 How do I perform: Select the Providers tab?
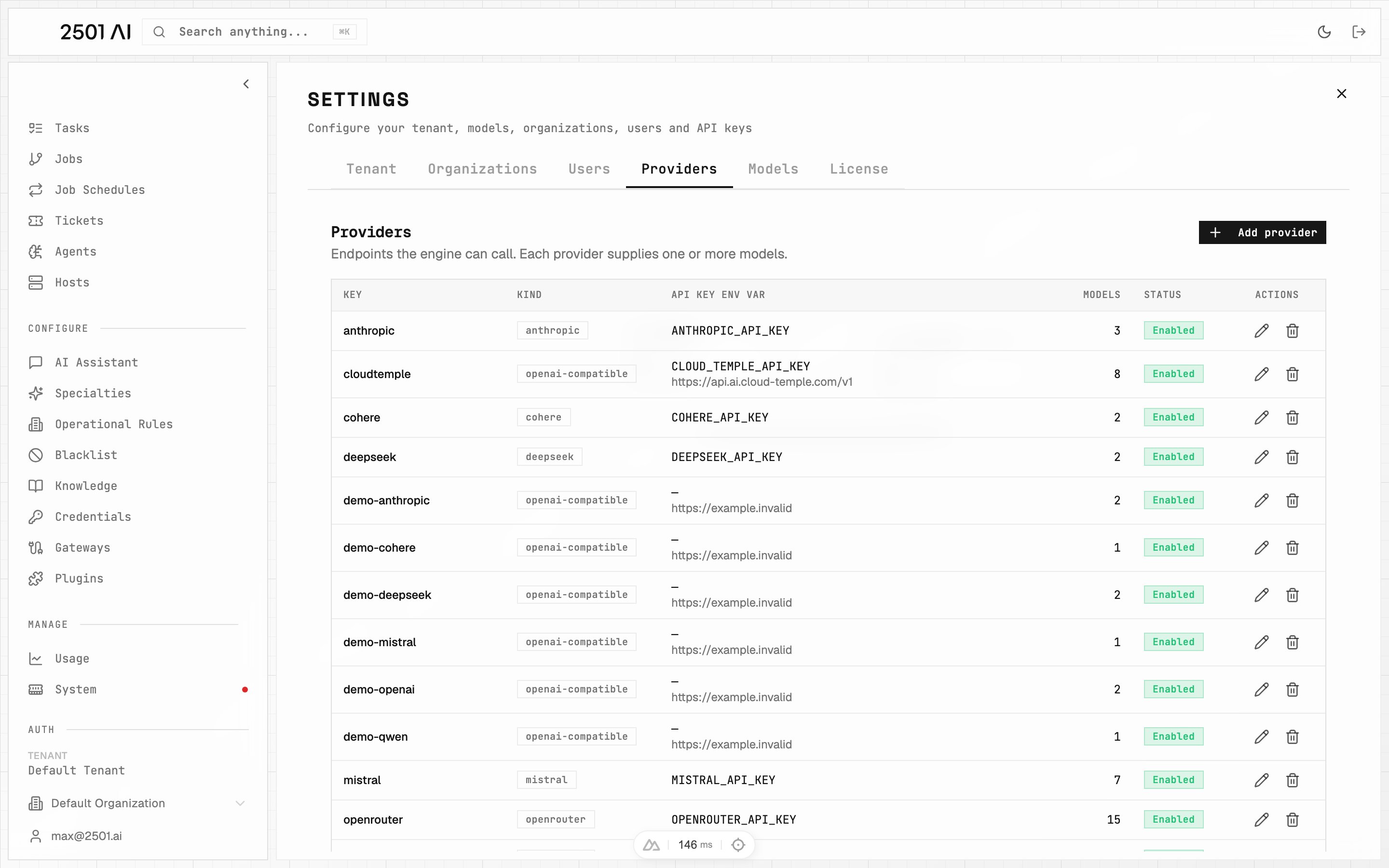[679, 169]
